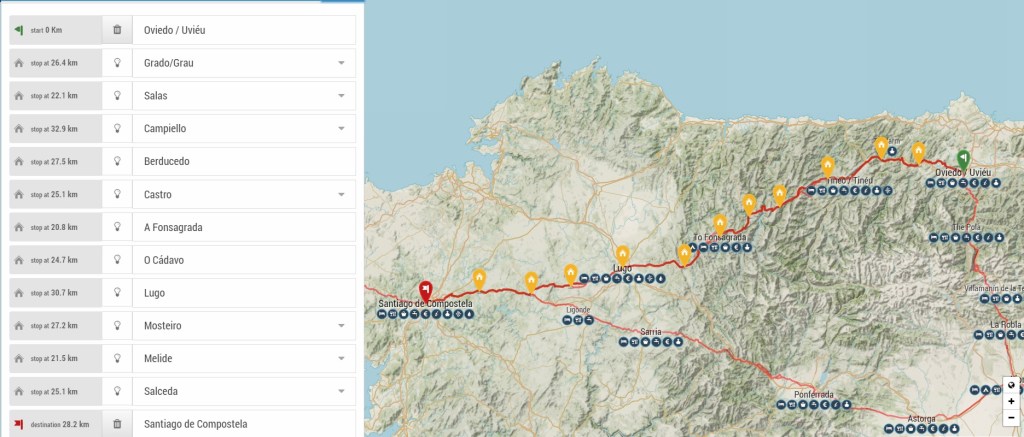Click the red destination flag marker on map

(425, 290)
